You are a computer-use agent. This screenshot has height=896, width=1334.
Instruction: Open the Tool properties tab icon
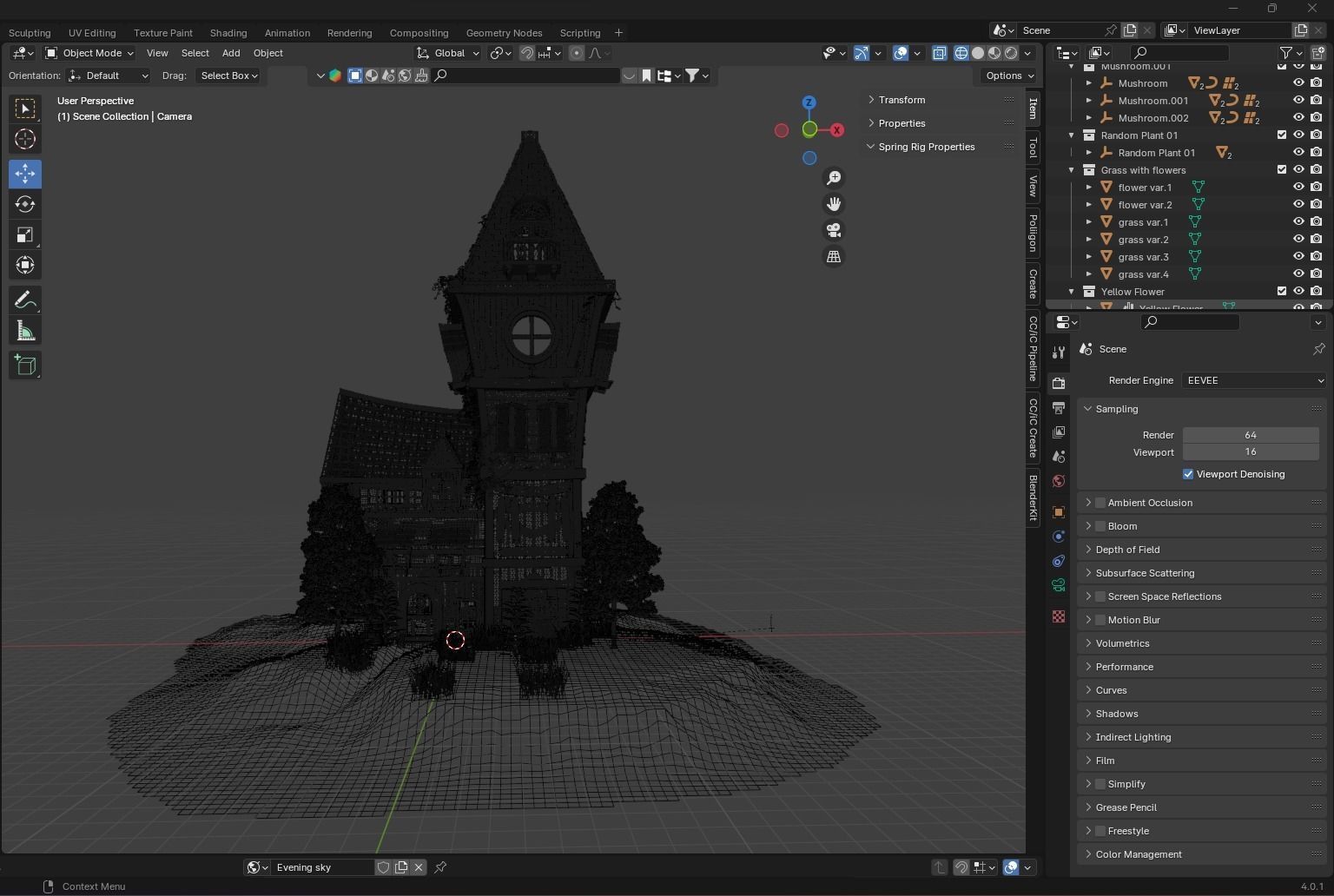(x=1059, y=352)
